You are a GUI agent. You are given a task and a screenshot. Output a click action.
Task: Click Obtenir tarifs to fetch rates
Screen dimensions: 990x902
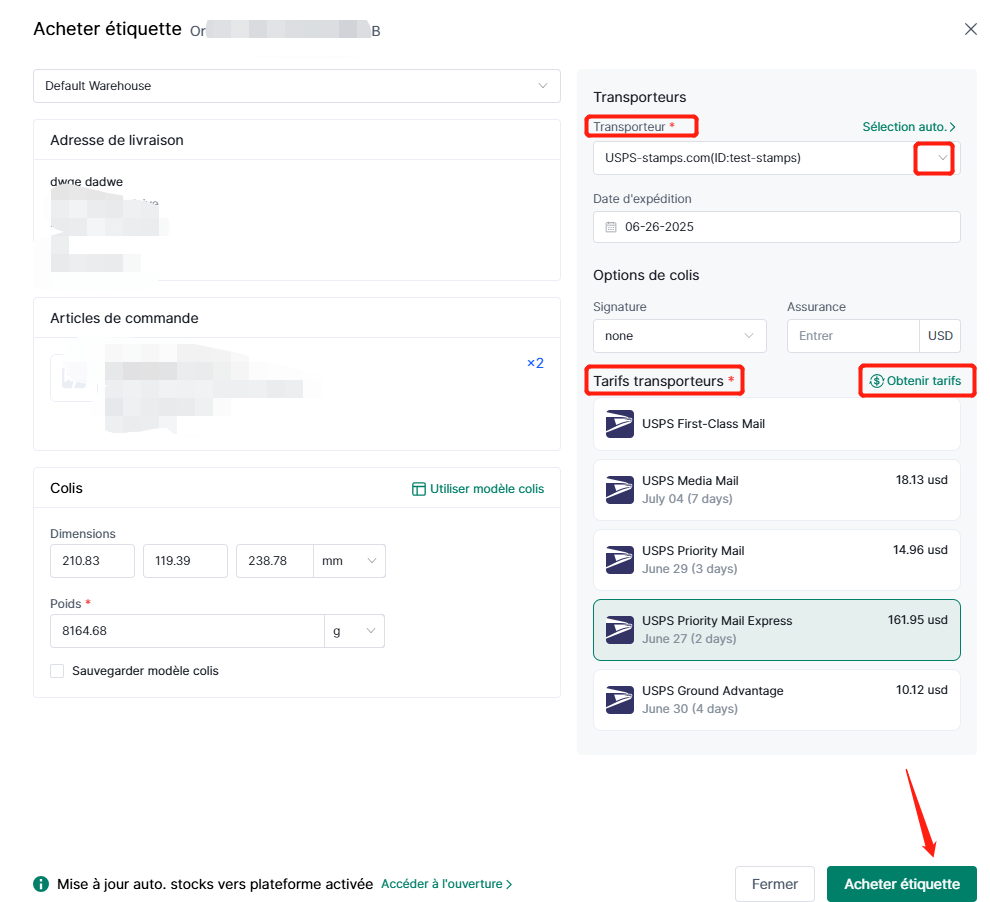[x=915, y=381]
